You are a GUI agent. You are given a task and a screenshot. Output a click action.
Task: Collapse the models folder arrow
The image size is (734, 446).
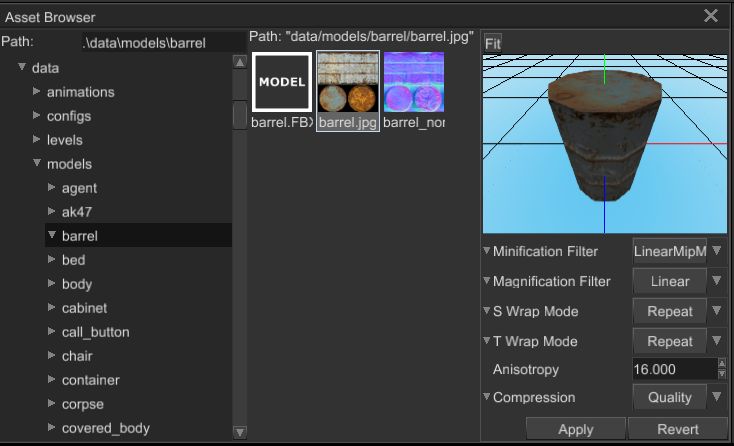37,163
